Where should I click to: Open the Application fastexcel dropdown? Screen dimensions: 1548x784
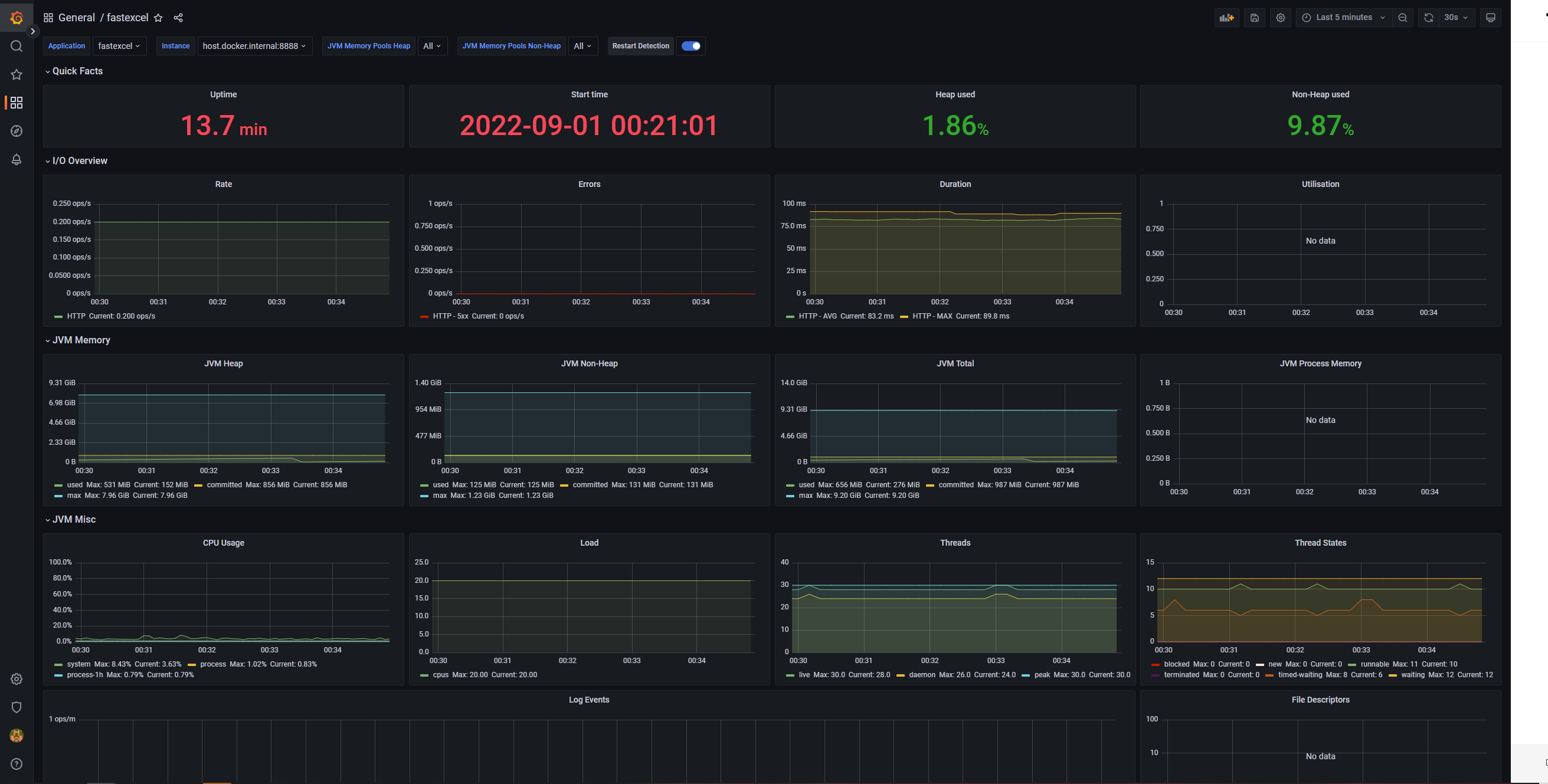(x=119, y=45)
